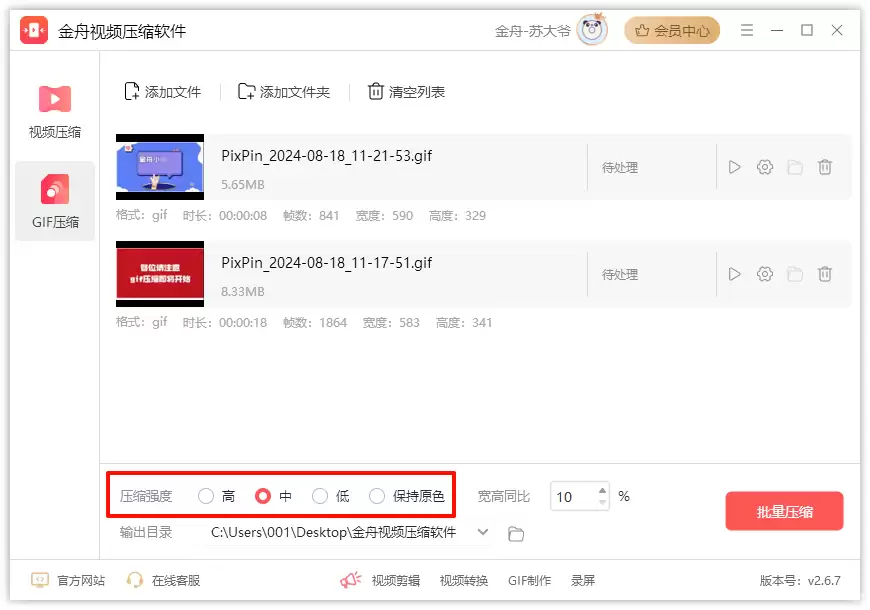Viewport: 870px width, 610px height.
Task: Open the hamburger menu in the title bar
Action: 747,30
